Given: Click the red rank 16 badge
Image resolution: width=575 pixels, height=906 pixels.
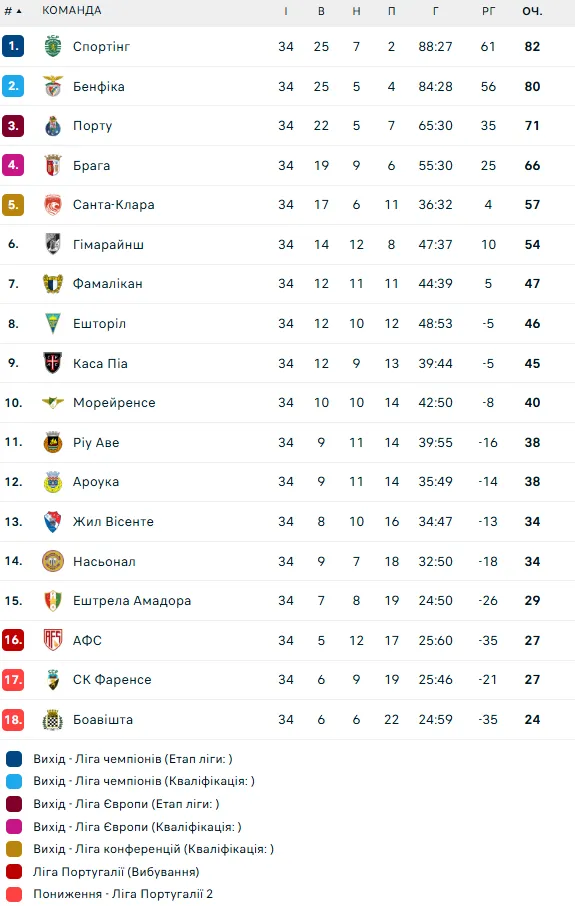Looking at the screenshot, I should tap(13, 640).
